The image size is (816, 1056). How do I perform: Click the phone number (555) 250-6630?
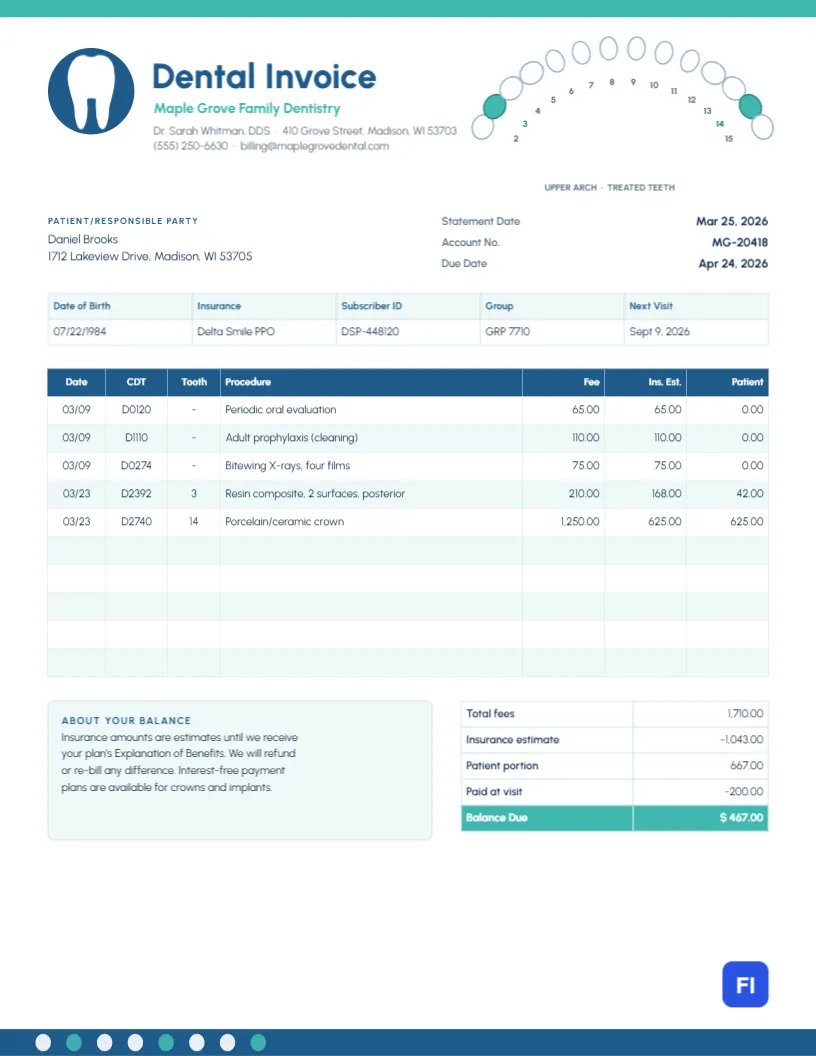coord(191,145)
